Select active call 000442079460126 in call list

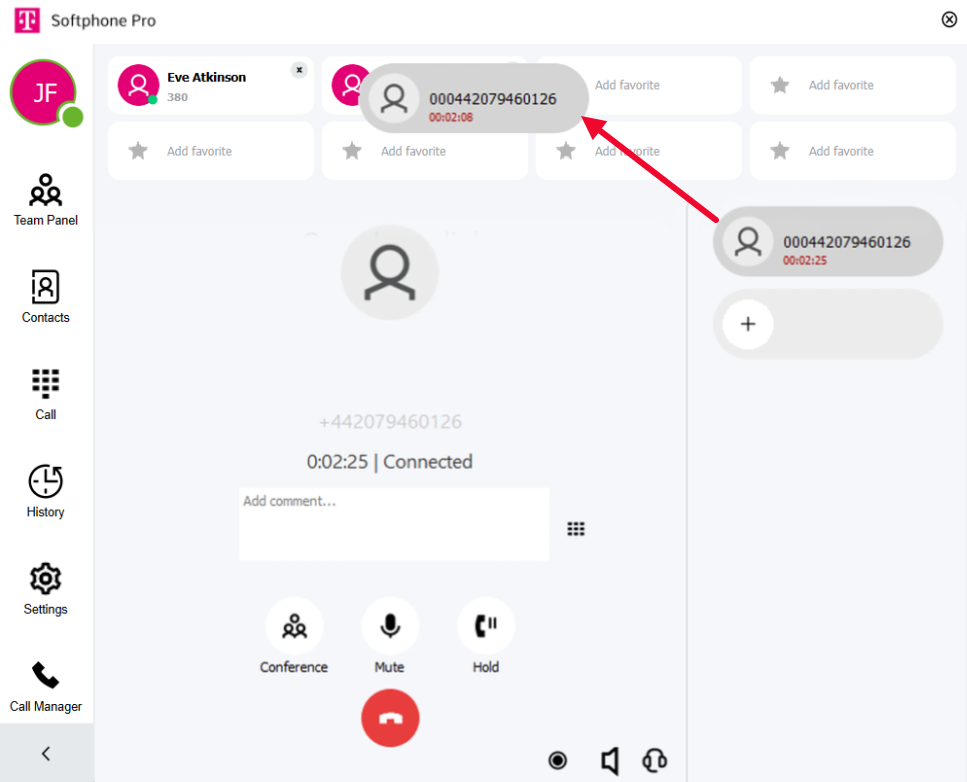[x=828, y=241]
